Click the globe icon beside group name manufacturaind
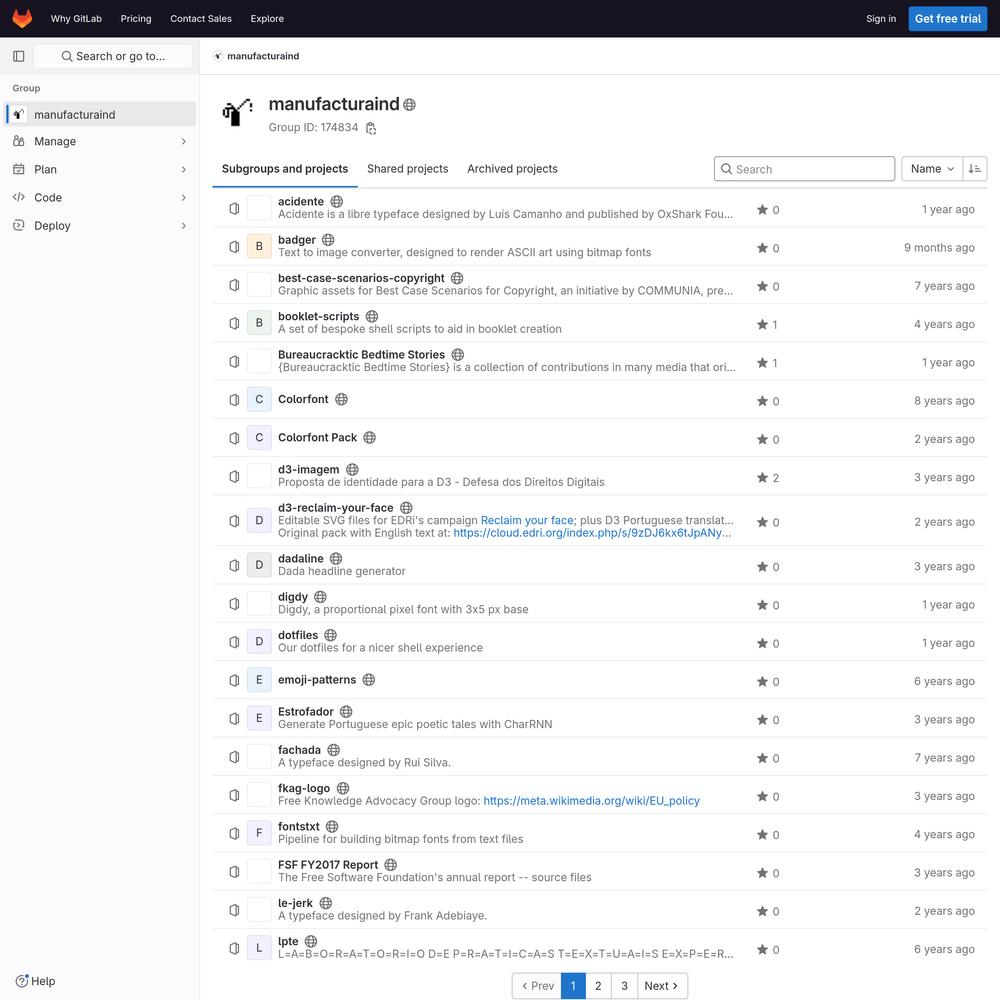1000x1000 pixels. pyautogui.click(x=409, y=105)
